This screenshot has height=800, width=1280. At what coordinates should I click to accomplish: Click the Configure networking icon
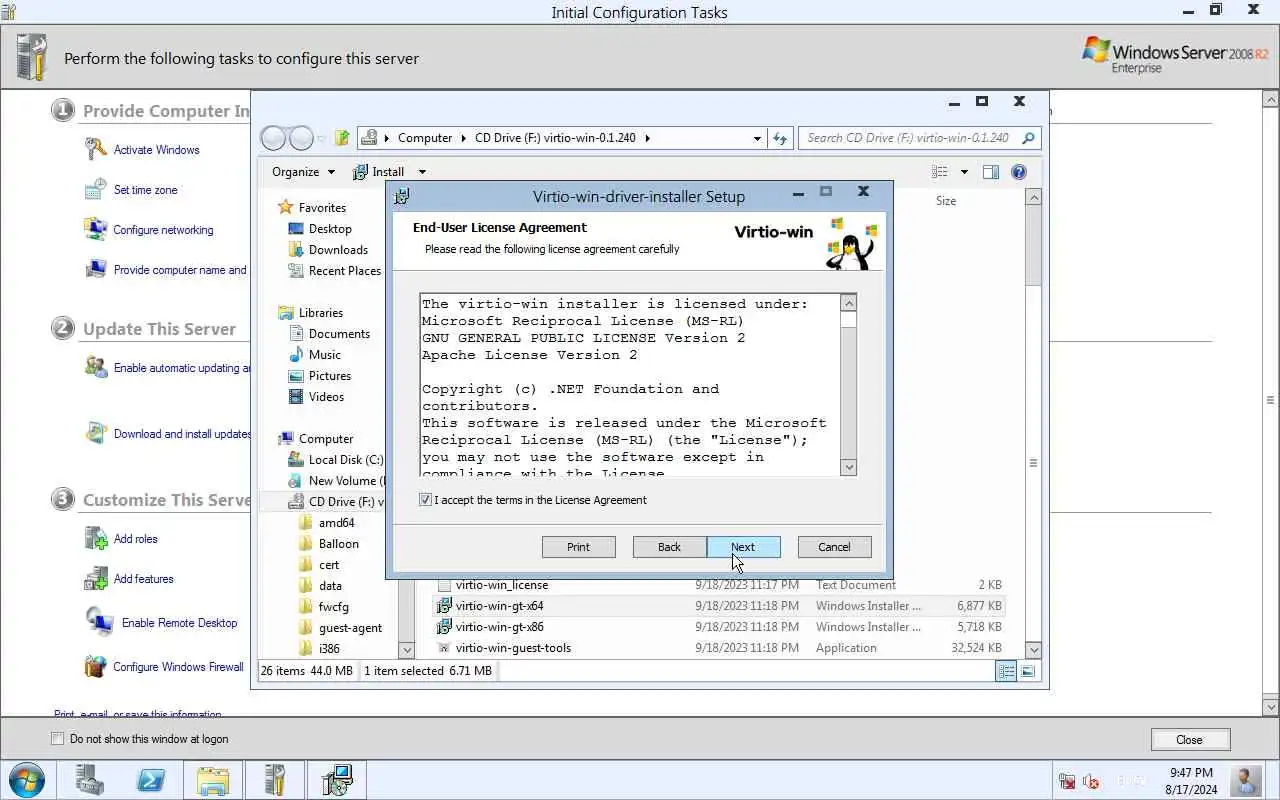[96, 229]
